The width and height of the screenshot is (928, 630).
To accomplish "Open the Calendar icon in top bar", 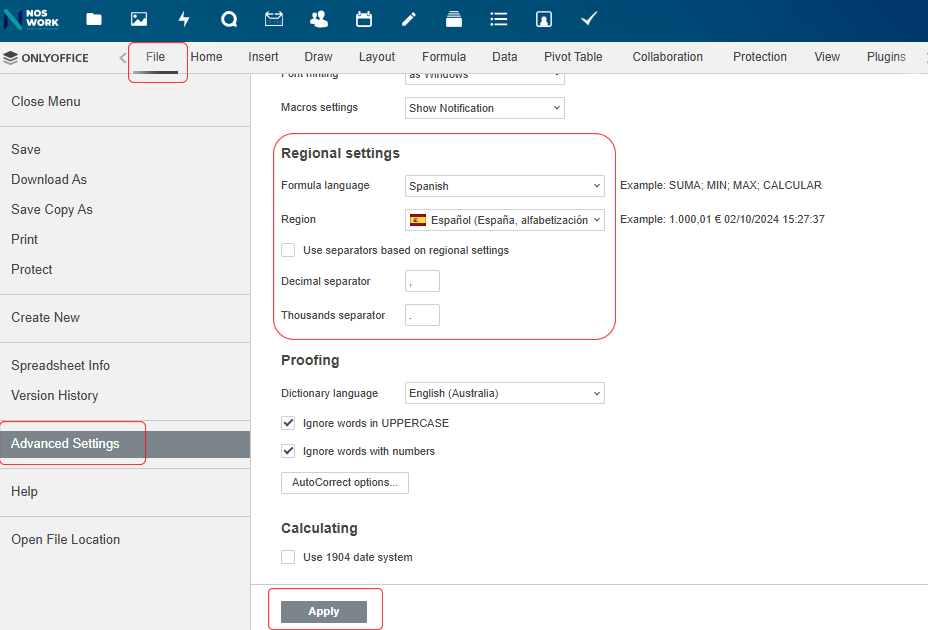I will coord(364,20).
